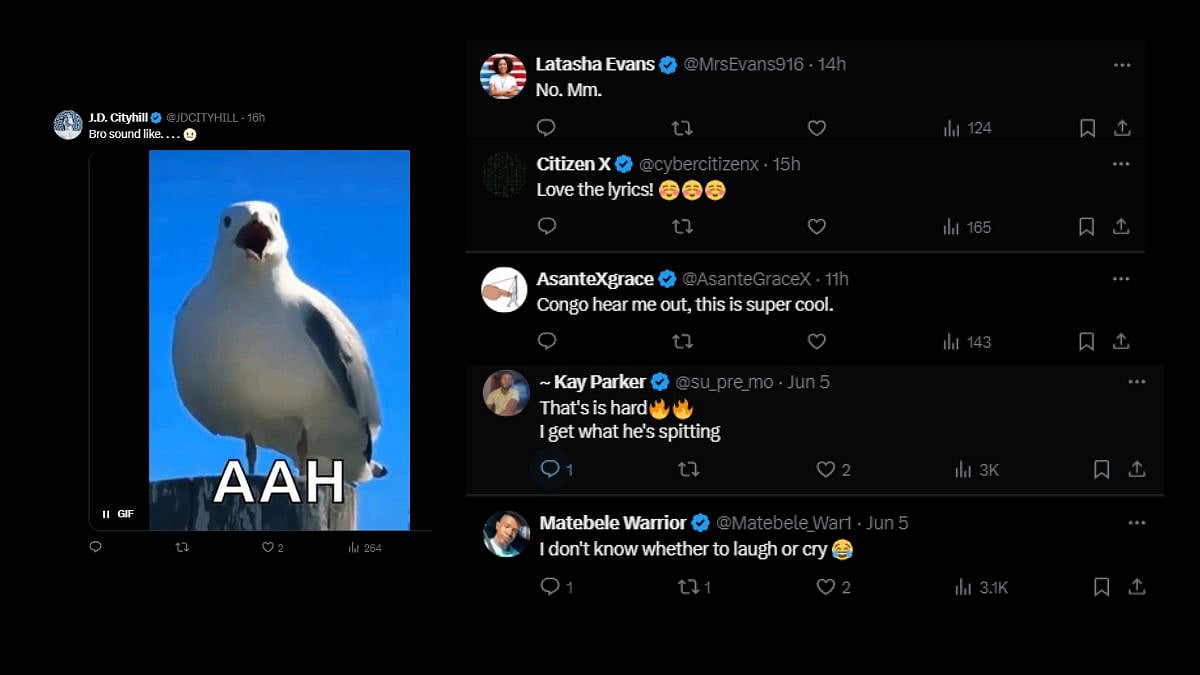
Task: Visit the @cybercitizenx handle link
Action: 698,164
